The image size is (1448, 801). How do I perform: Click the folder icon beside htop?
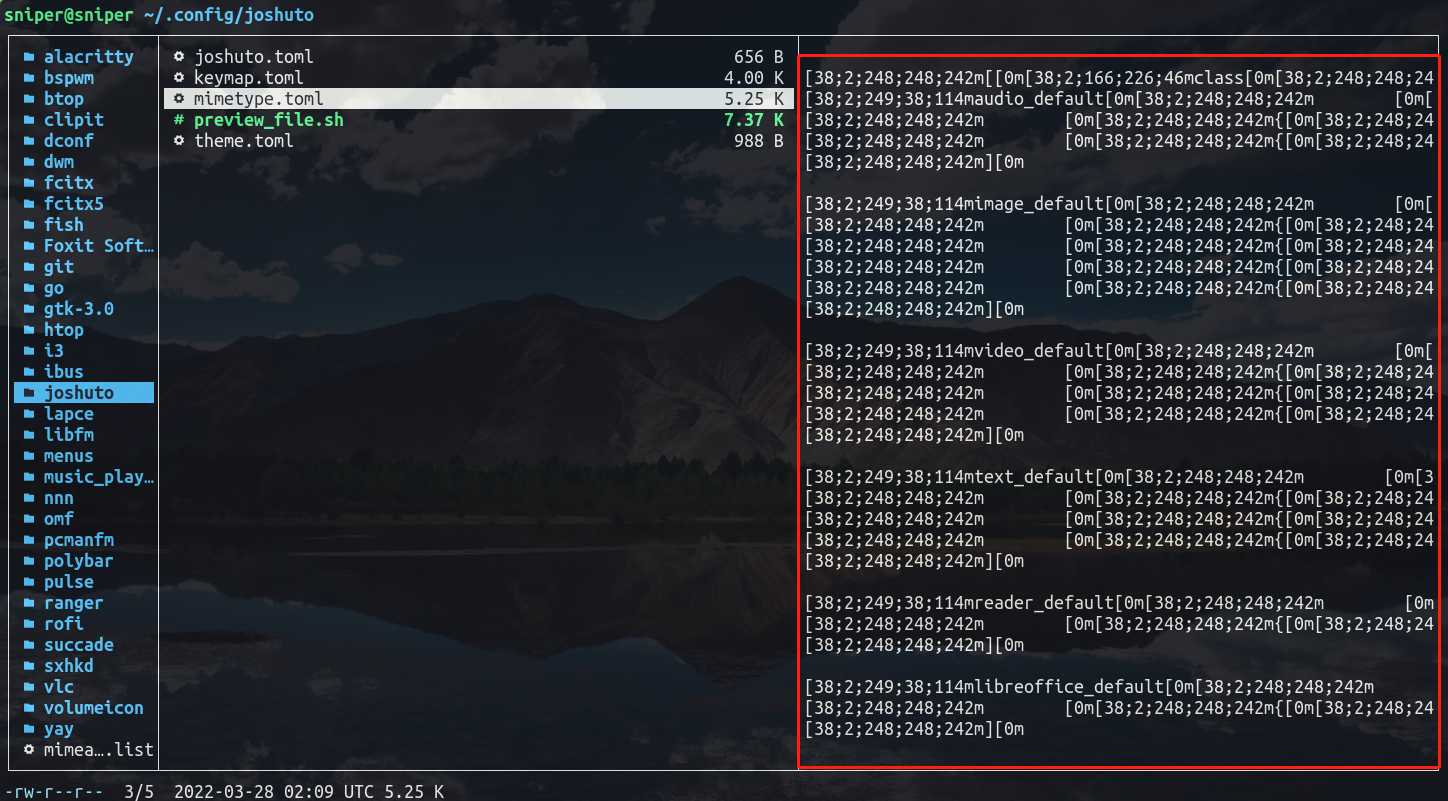pos(29,330)
